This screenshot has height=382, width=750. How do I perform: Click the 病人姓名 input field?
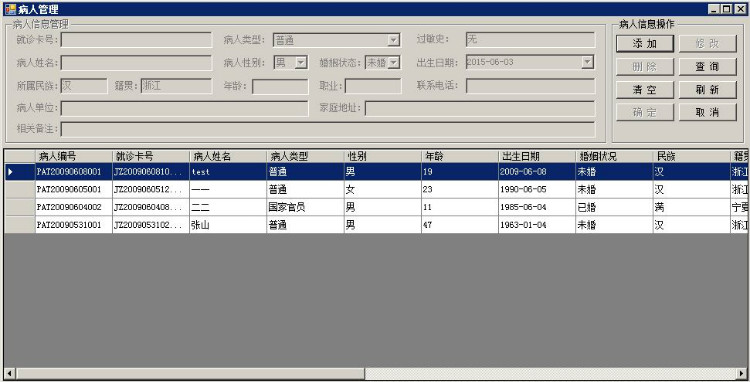pos(136,63)
